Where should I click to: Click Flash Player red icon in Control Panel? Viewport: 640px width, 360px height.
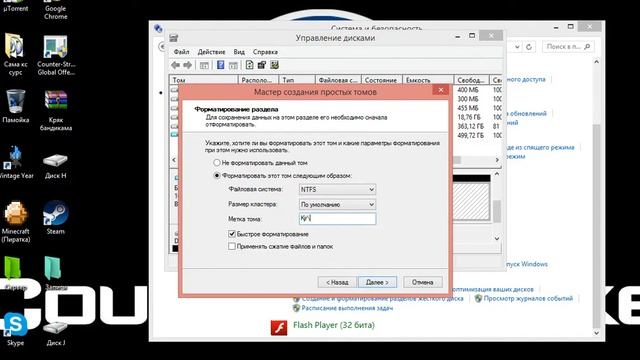point(279,327)
